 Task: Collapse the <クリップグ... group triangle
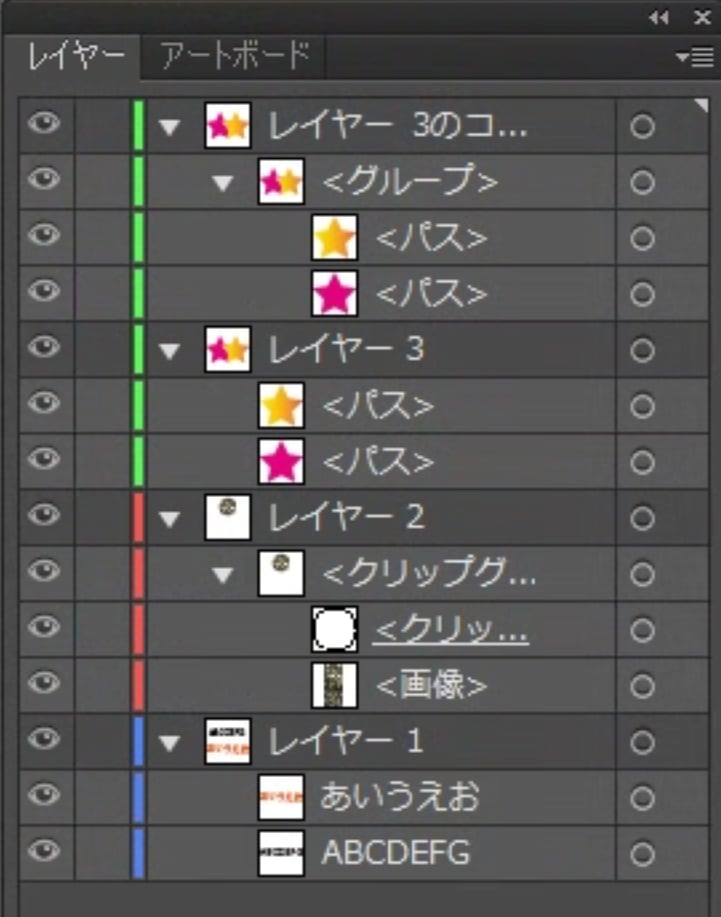tap(222, 575)
